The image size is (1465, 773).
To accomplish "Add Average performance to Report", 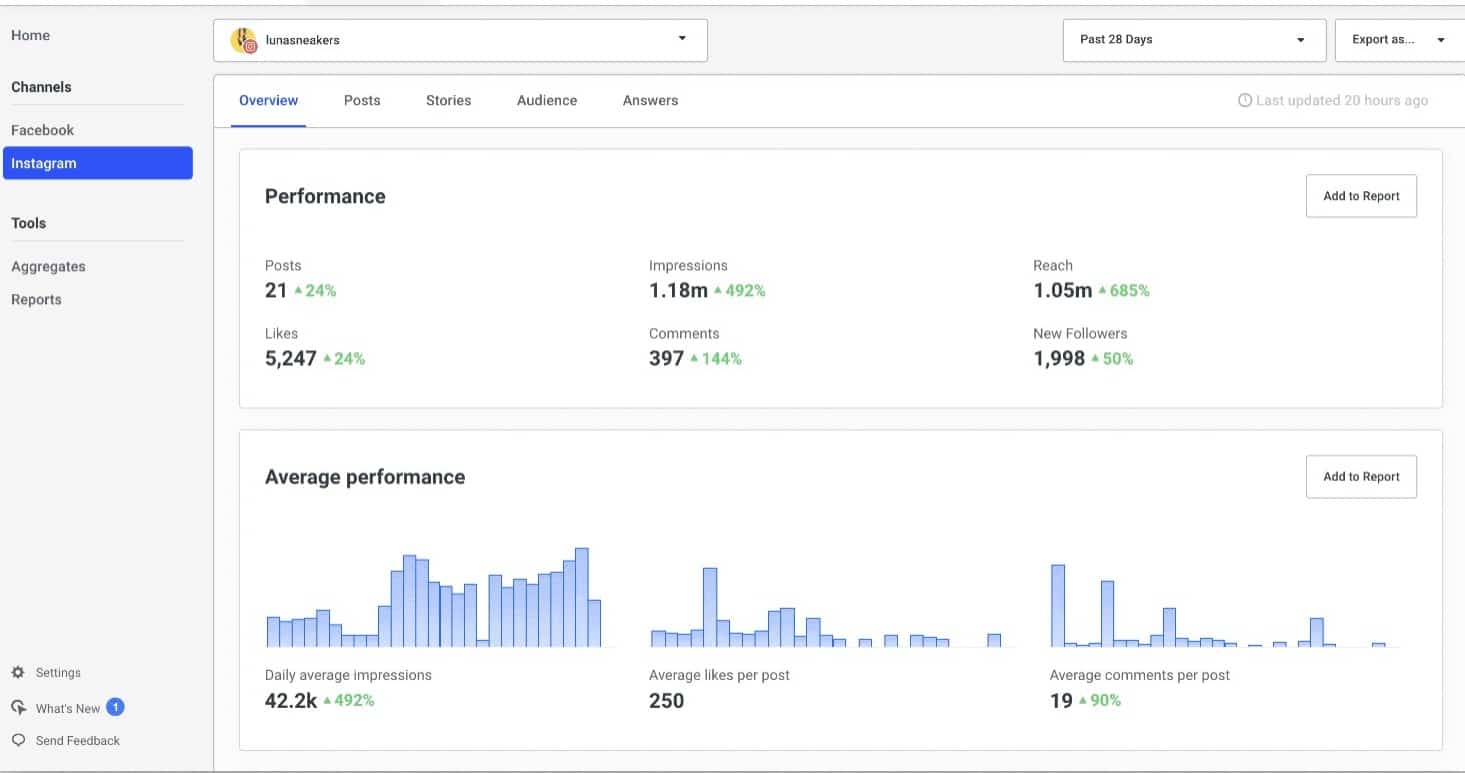I will coord(1360,476).
